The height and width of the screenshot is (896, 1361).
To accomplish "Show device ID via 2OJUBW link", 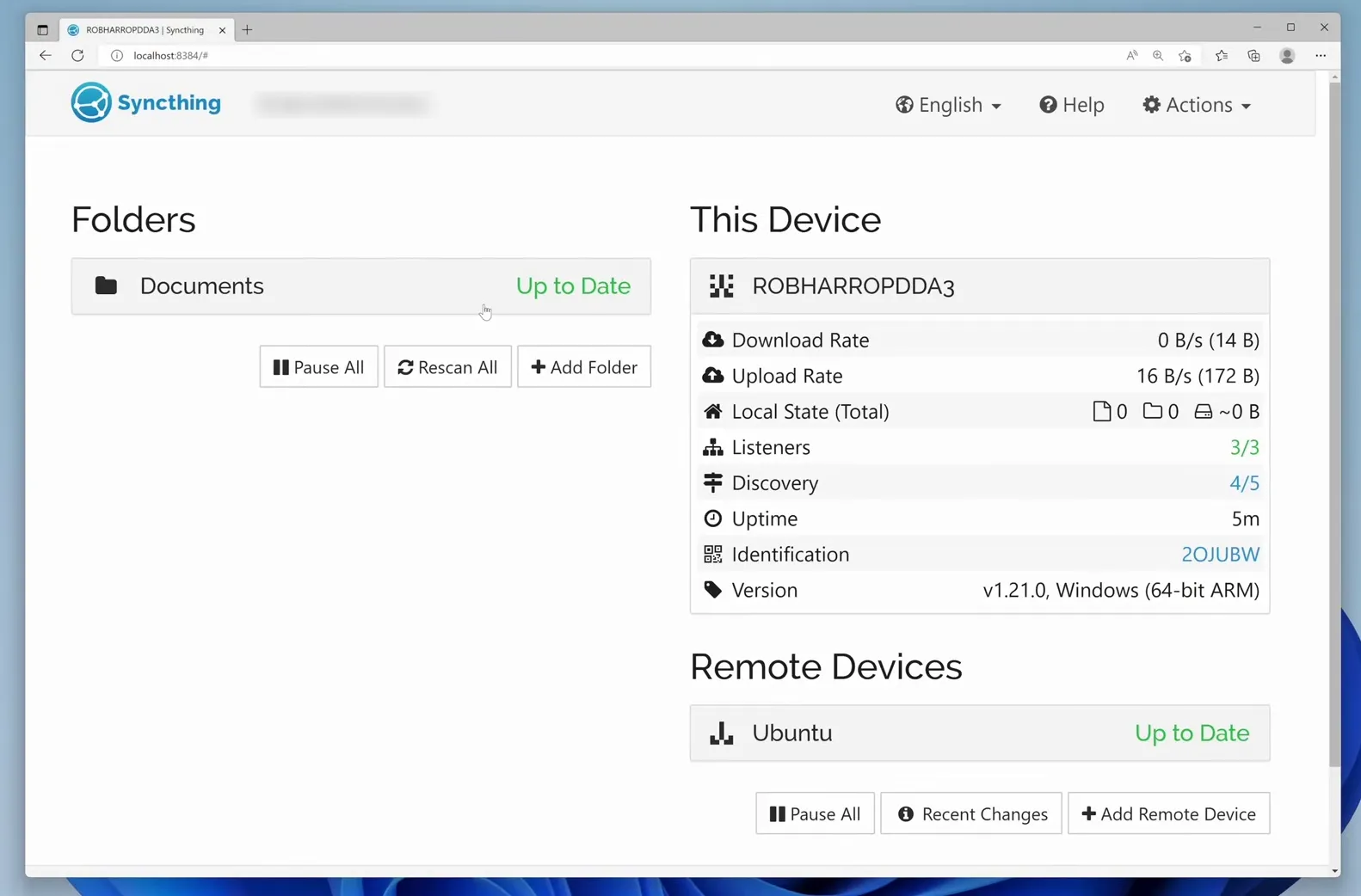I will point(1220,555).
